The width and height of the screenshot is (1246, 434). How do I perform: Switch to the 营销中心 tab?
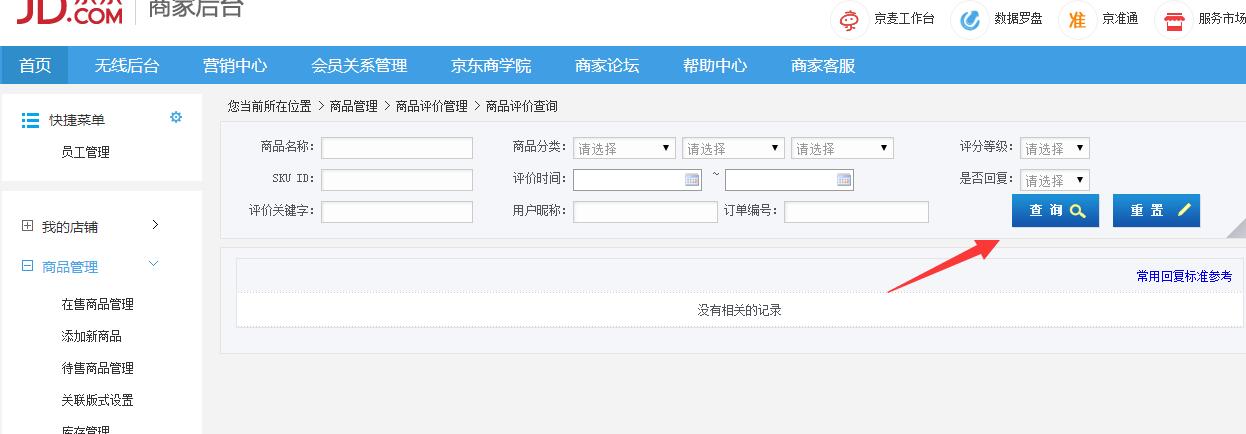pyautogui.click(x=235, y=66)
